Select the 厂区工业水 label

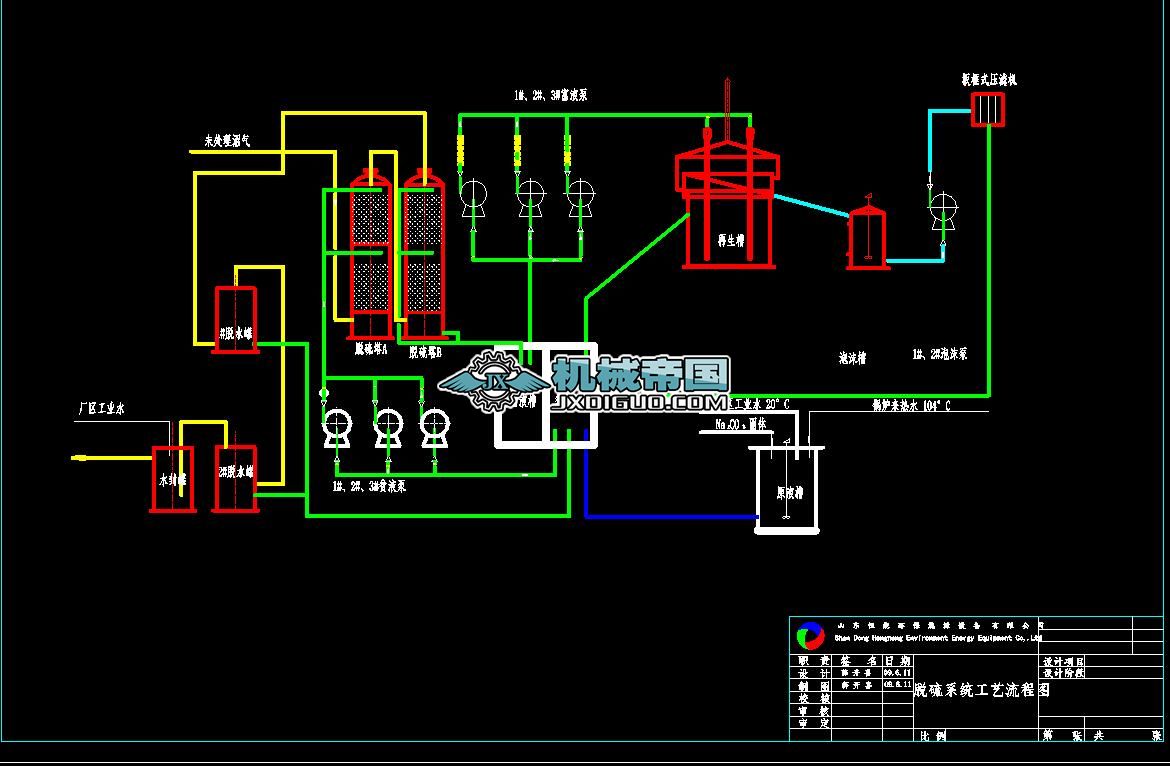click(101, 409)
